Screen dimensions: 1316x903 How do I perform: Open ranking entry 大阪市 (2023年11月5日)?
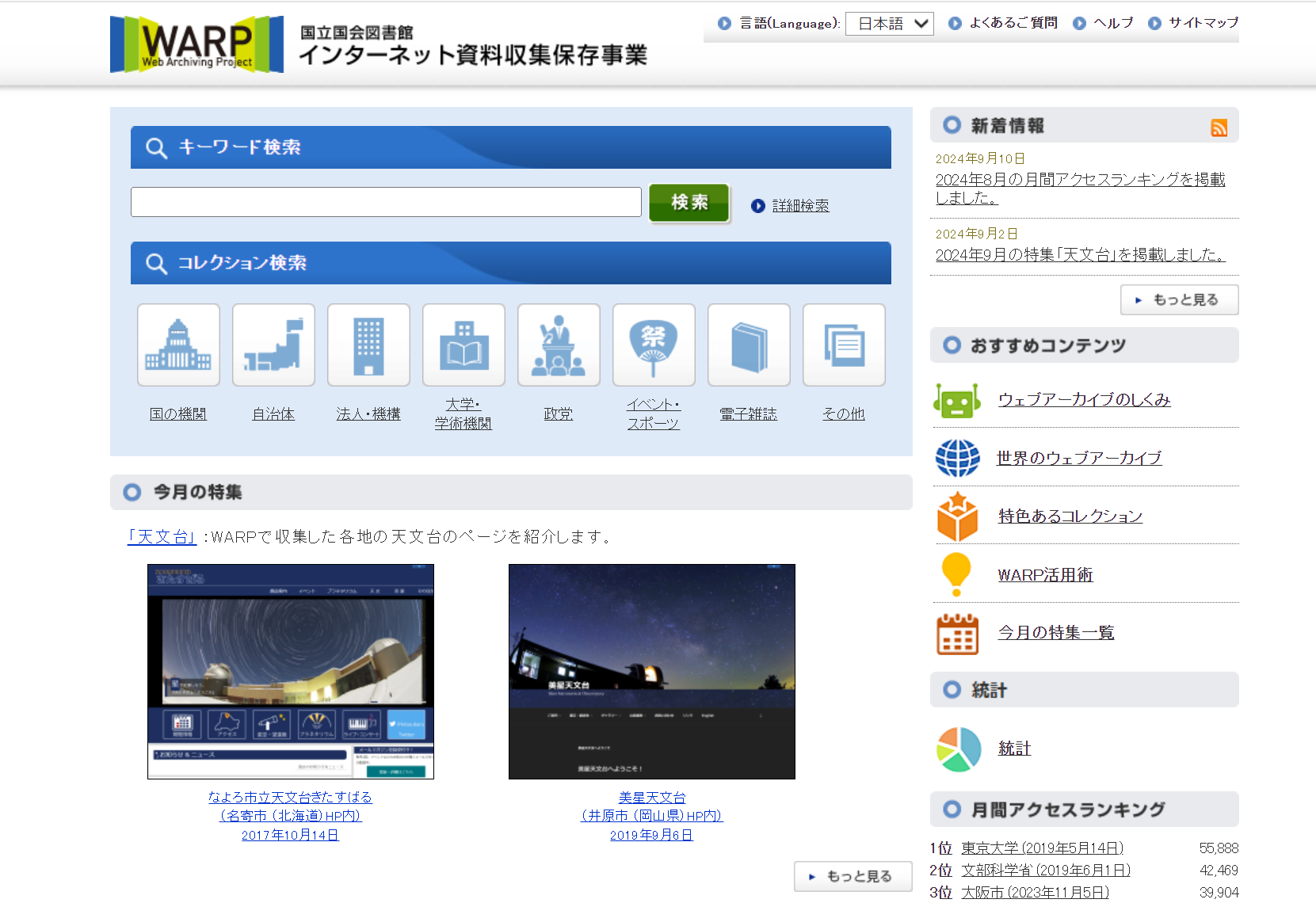coord(1035,893)
